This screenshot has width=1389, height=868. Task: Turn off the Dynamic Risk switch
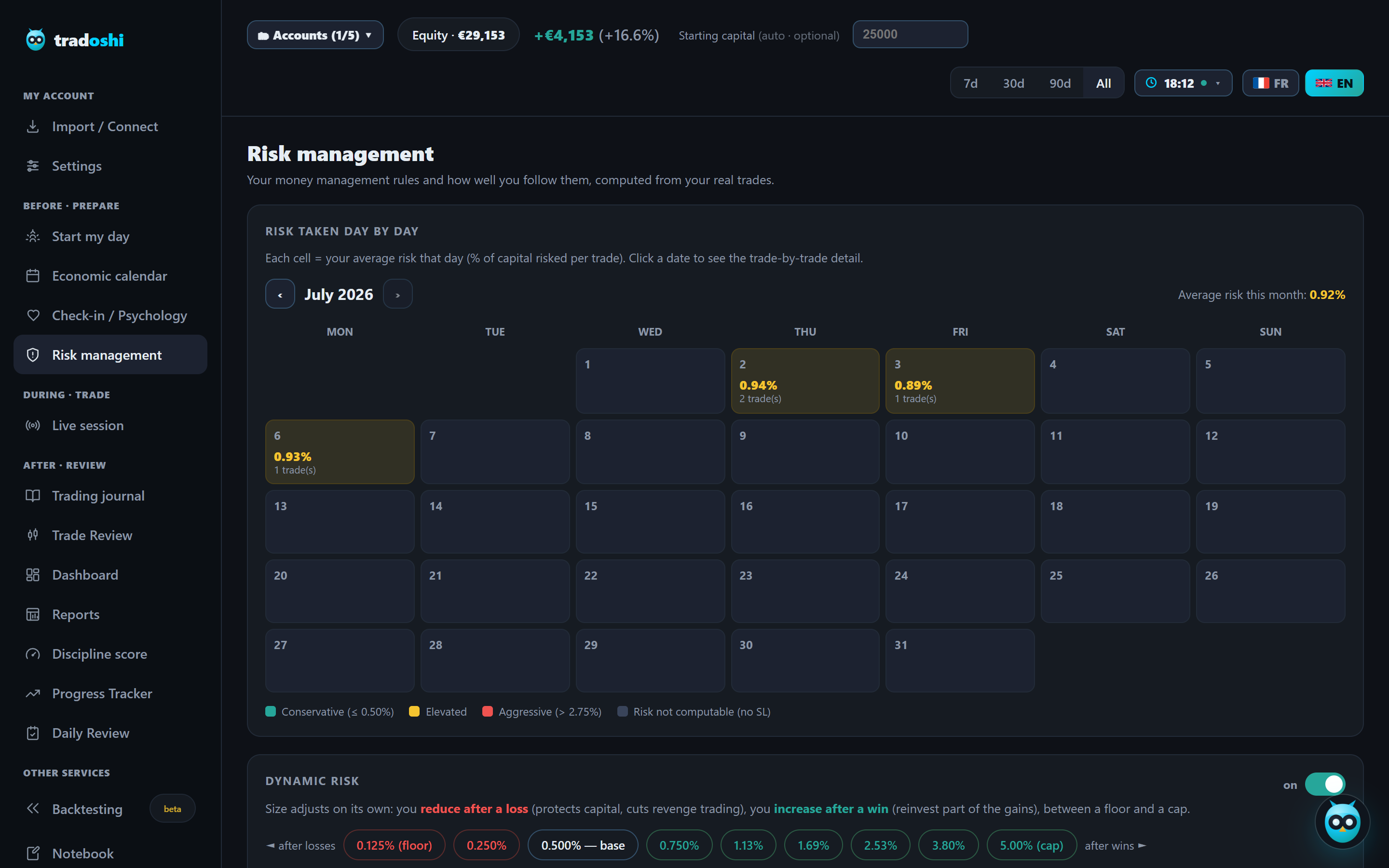[1325, 784]
